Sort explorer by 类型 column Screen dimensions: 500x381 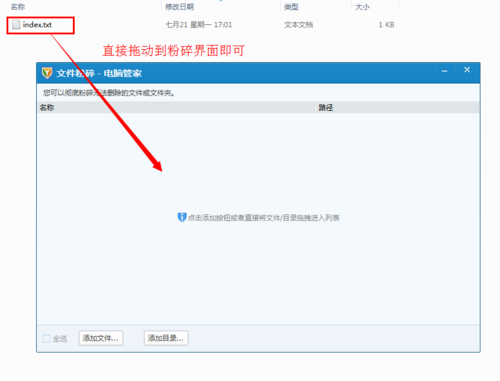pyautogui.click(x=291, y=7)
